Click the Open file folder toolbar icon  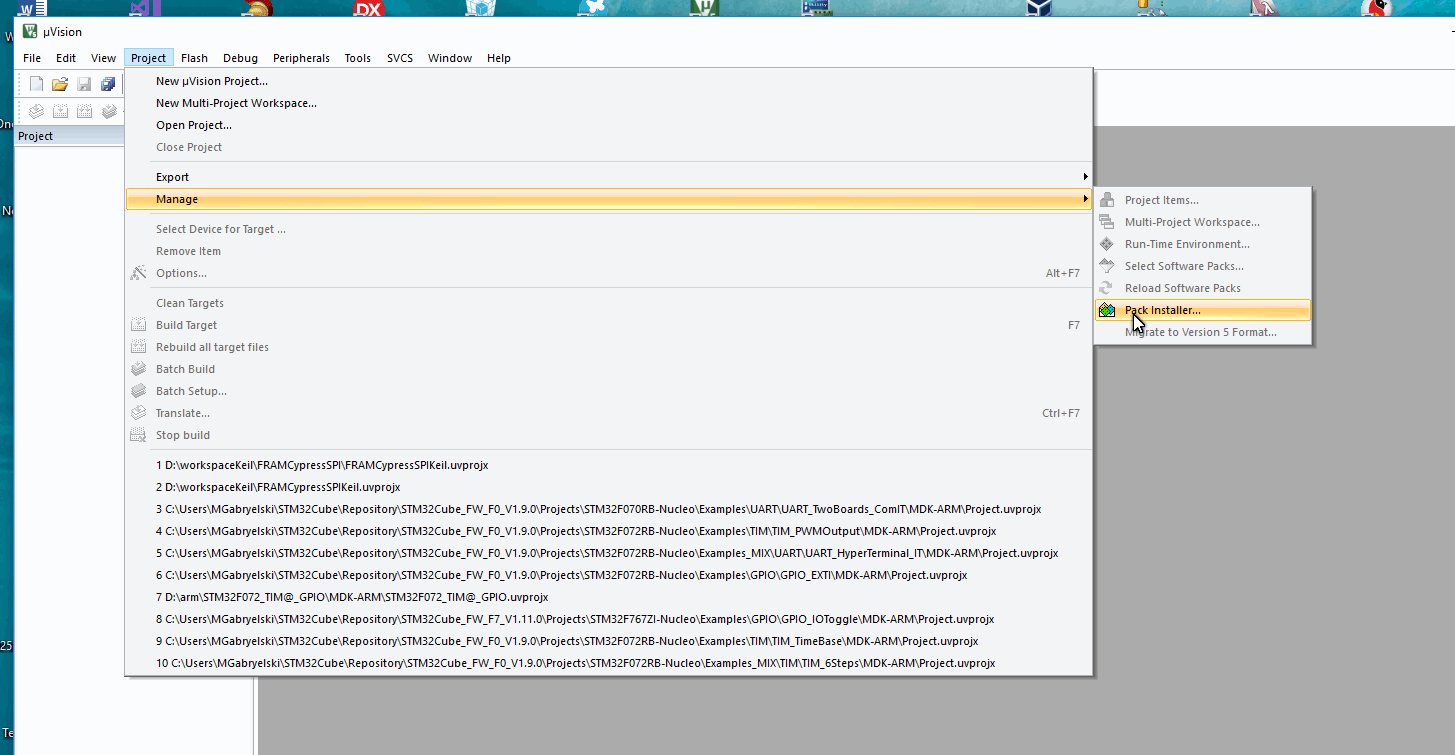point(60,84)
